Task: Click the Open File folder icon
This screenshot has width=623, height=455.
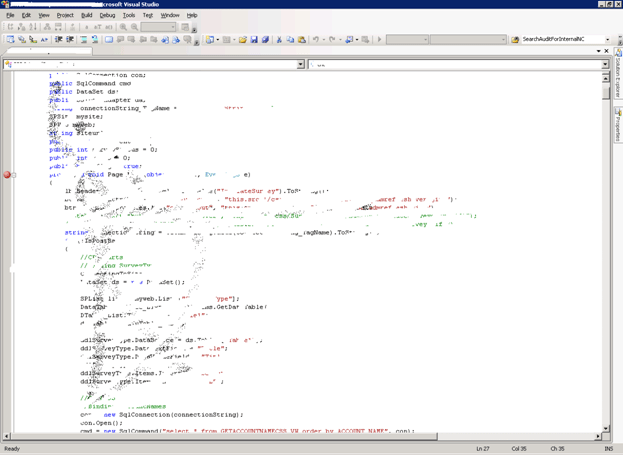Action: [x=243, y=39]
